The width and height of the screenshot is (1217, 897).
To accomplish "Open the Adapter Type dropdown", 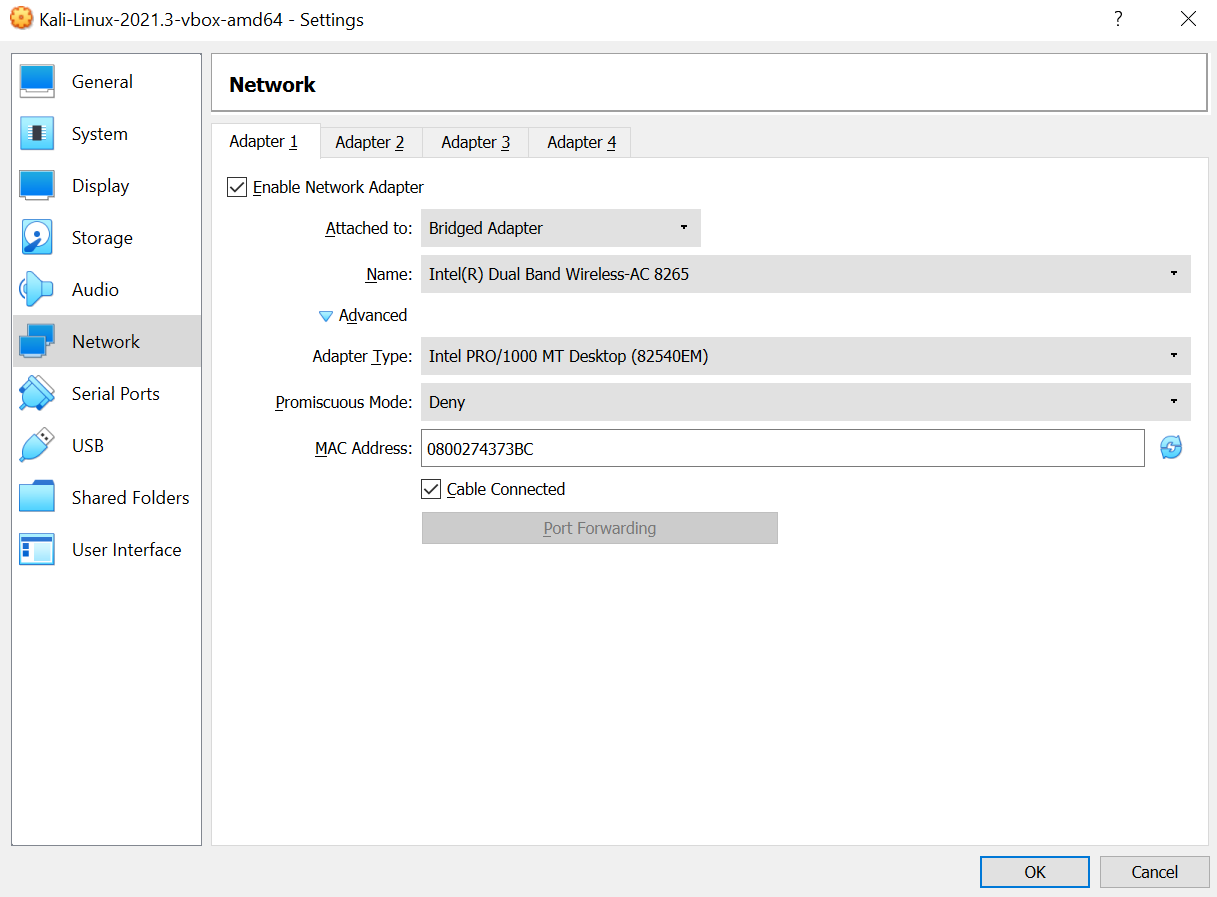I will pos(805,356).
